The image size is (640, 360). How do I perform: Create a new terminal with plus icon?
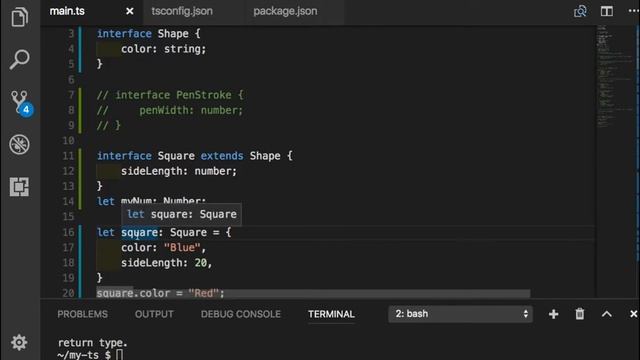553,314
